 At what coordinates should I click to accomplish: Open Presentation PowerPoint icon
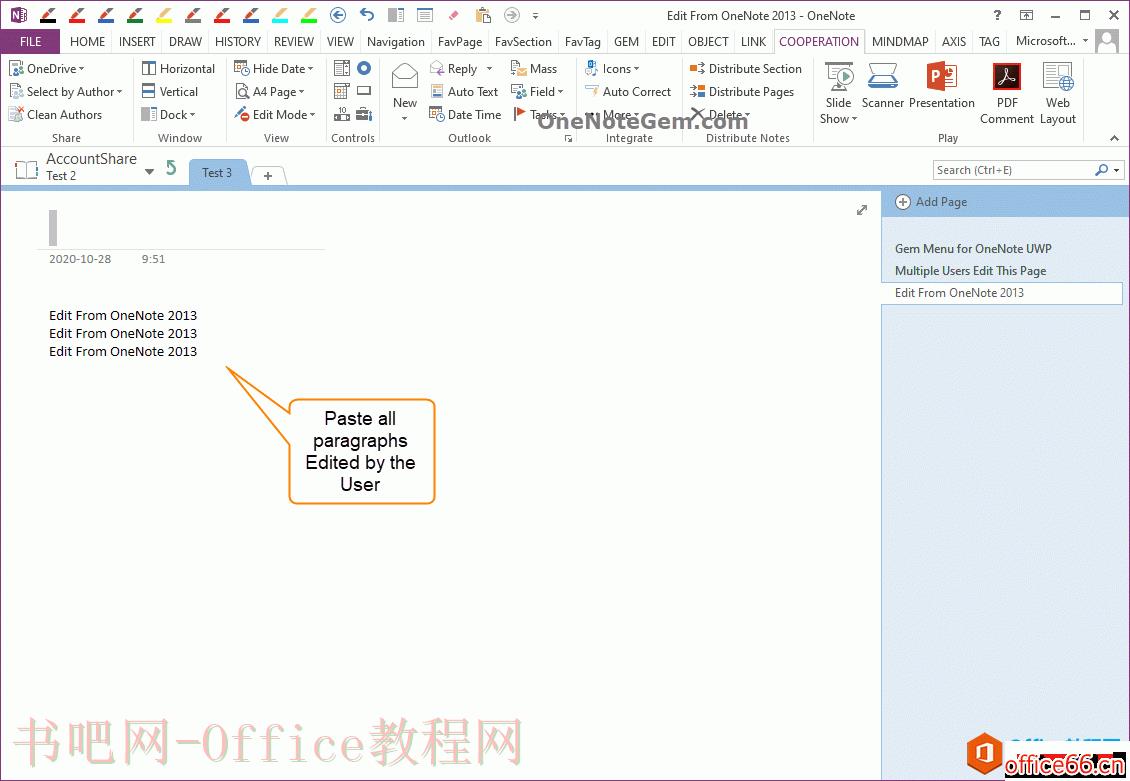(942, 86)
